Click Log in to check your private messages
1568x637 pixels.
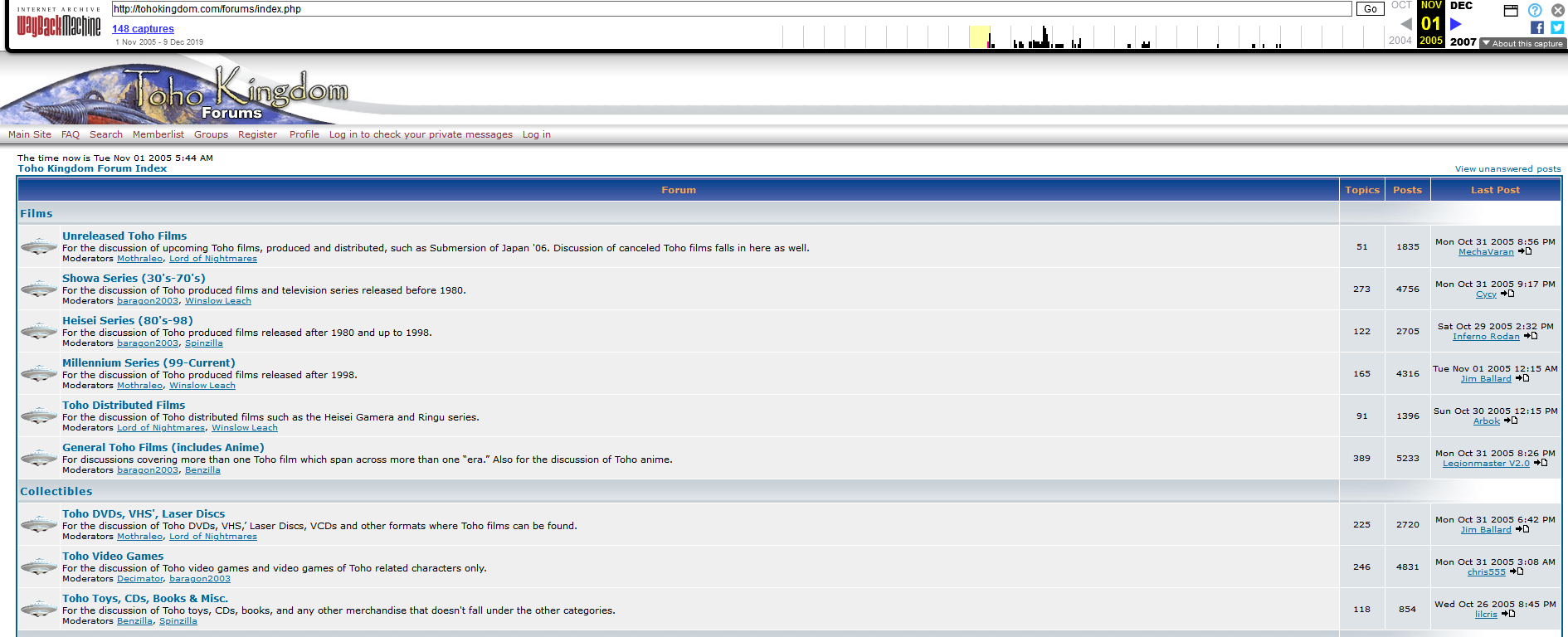[421, 134]
